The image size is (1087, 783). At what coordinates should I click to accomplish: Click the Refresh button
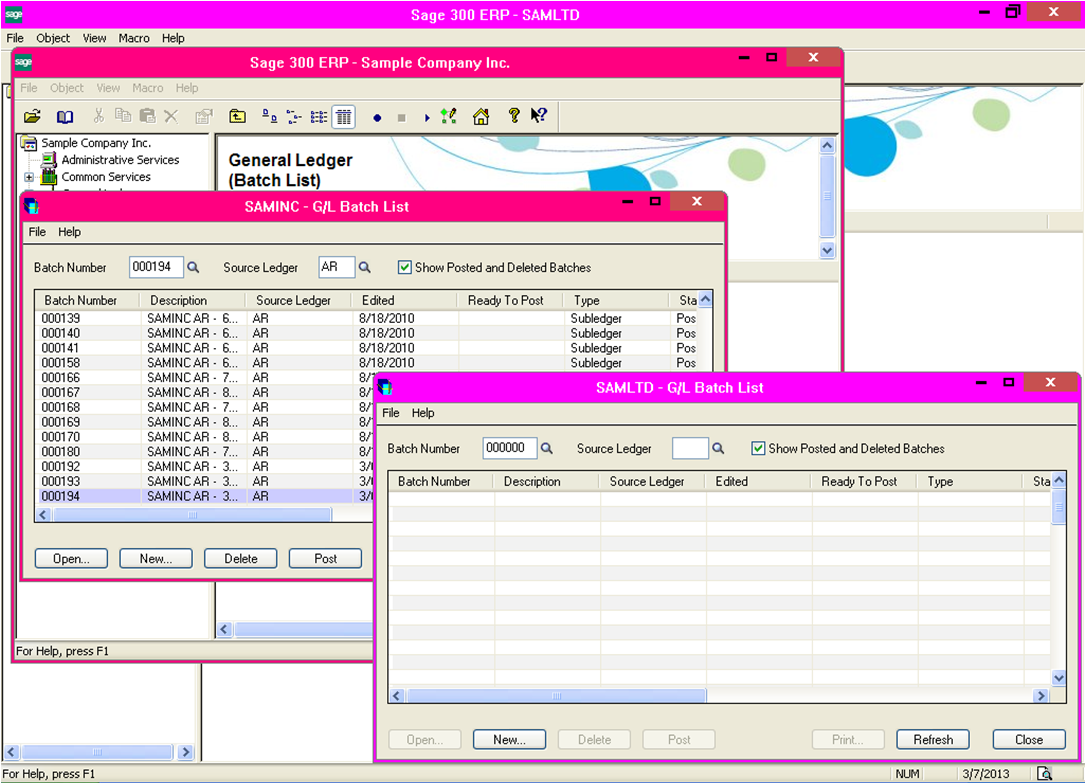pos(933,739)
